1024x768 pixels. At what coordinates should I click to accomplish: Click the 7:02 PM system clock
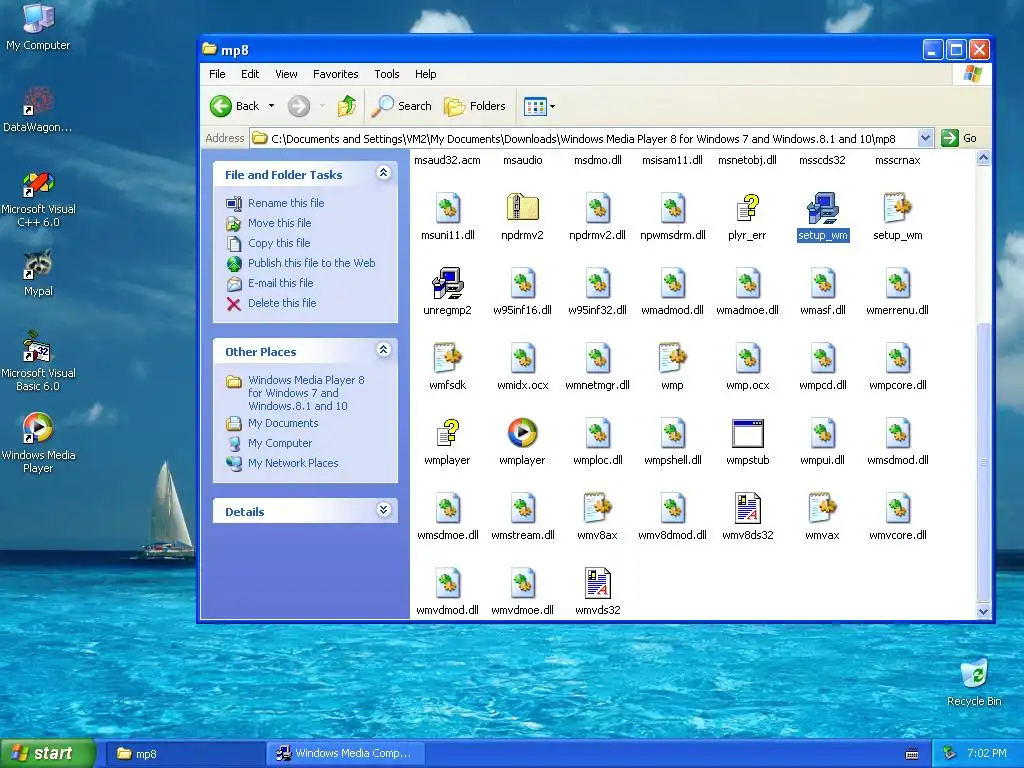pyautogui.click(x=986, y=754)
